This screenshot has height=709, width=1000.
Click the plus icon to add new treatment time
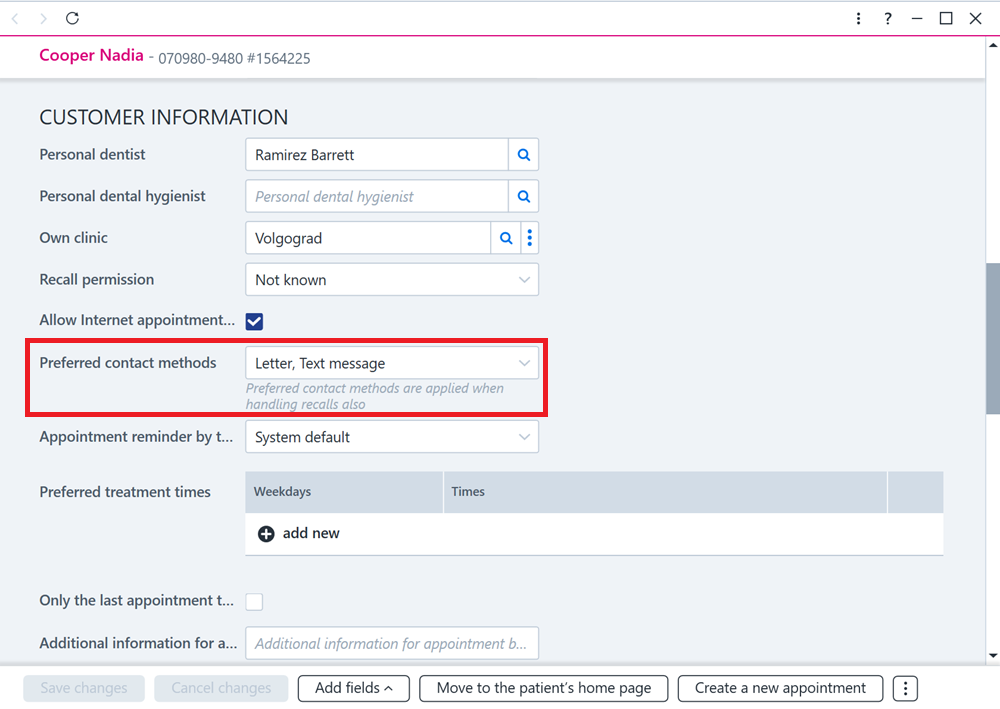coord(266,534)
